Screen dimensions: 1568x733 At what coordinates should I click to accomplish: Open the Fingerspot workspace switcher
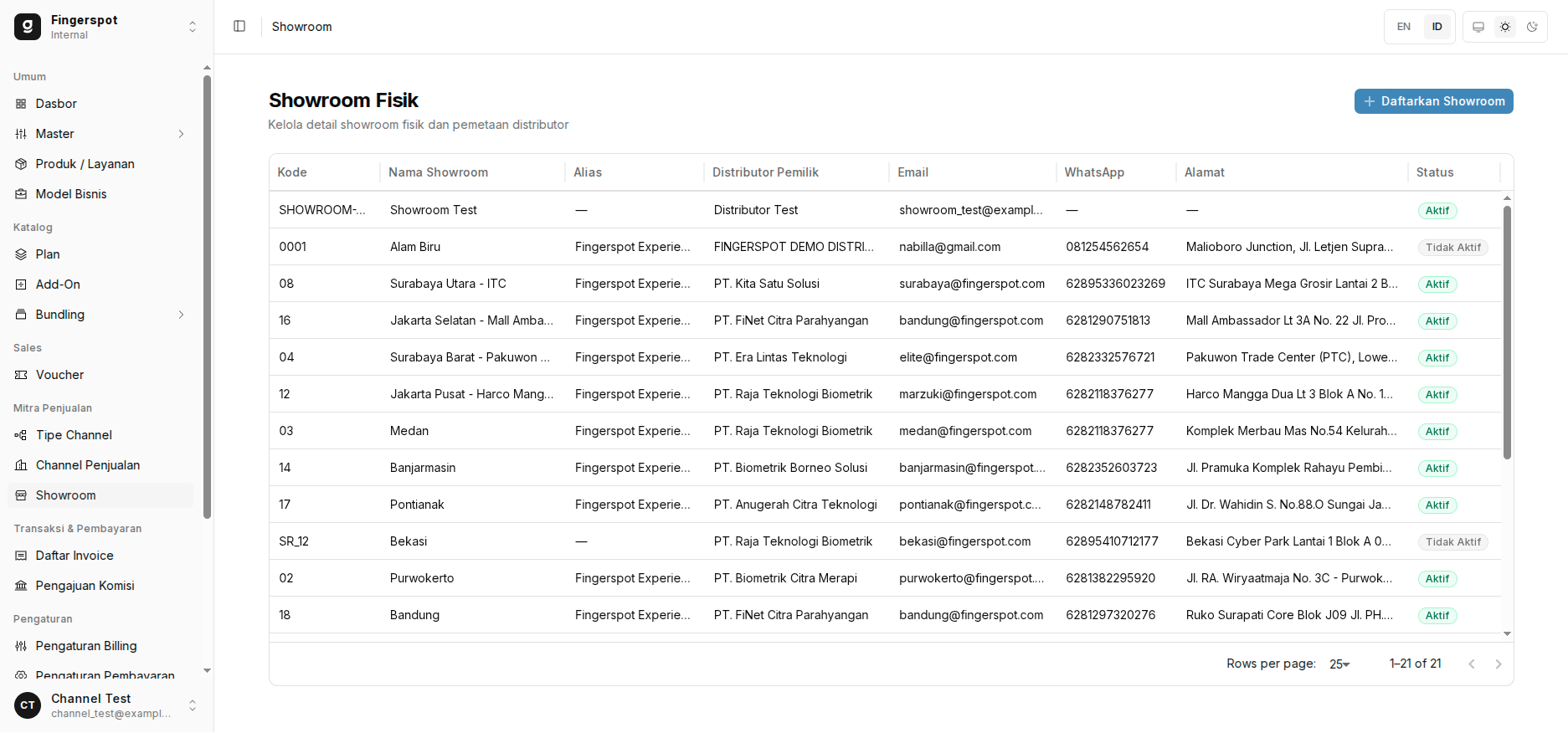pyautogui.click(x=106, y=27)
